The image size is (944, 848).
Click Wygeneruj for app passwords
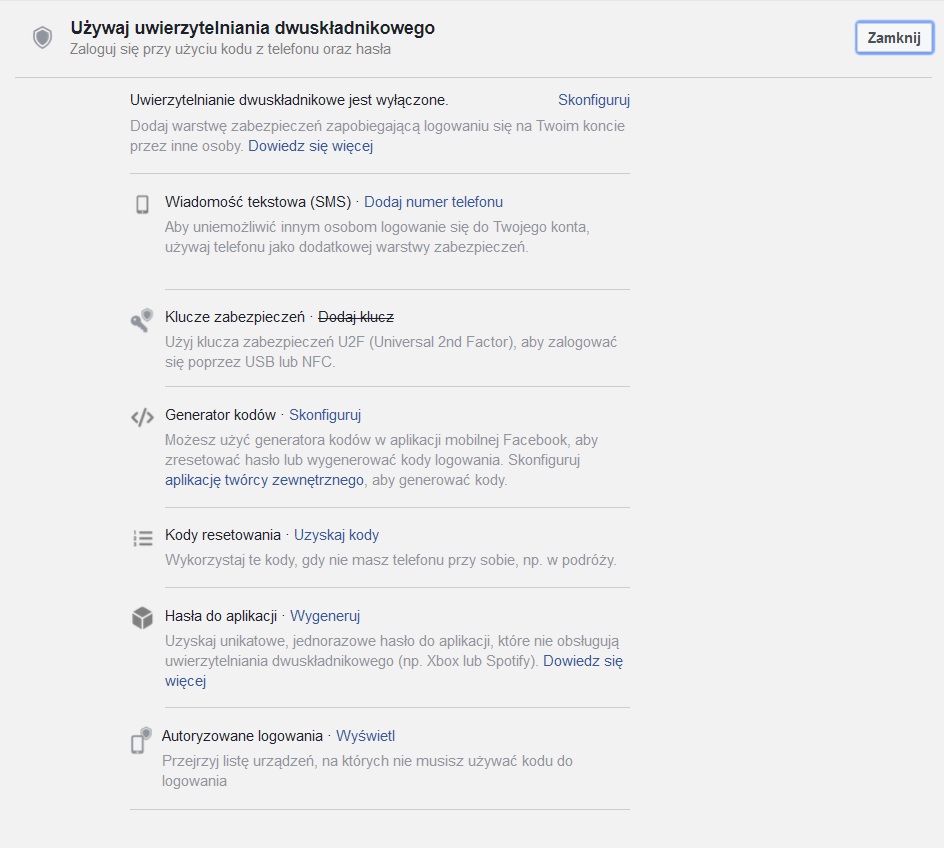point(325,616)
